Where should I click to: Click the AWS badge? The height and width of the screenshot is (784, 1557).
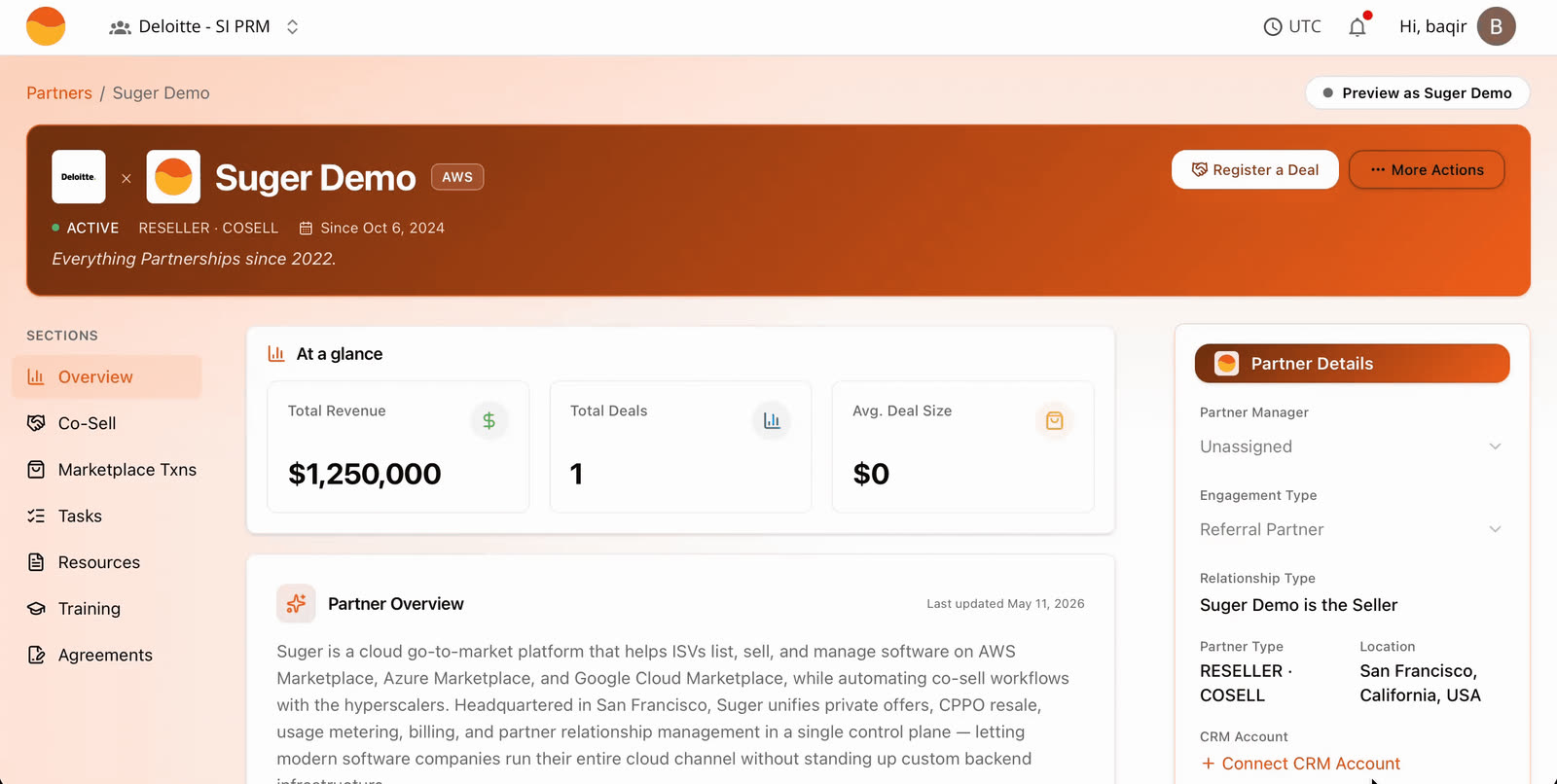pos(457,177)
